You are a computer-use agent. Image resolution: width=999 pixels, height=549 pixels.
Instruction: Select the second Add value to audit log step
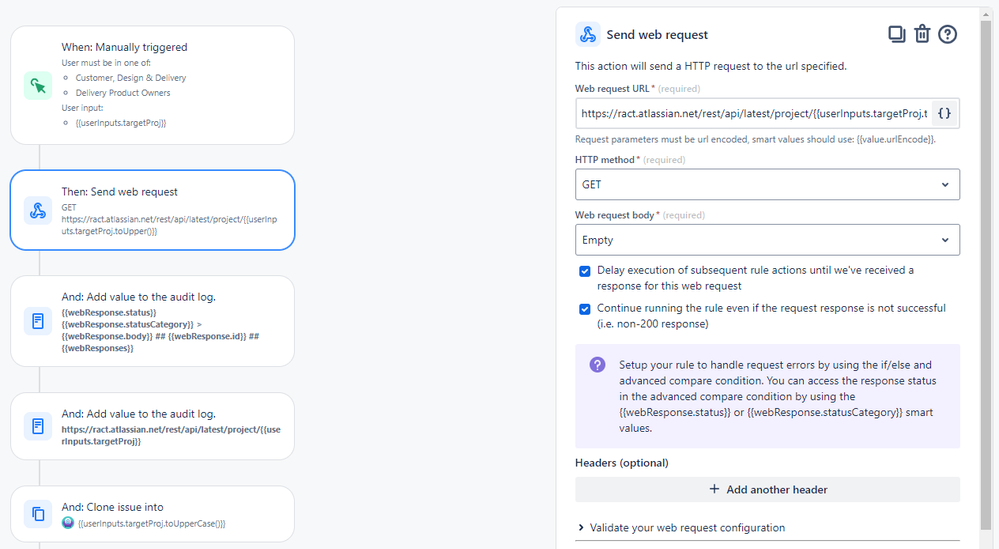point(152,426)
